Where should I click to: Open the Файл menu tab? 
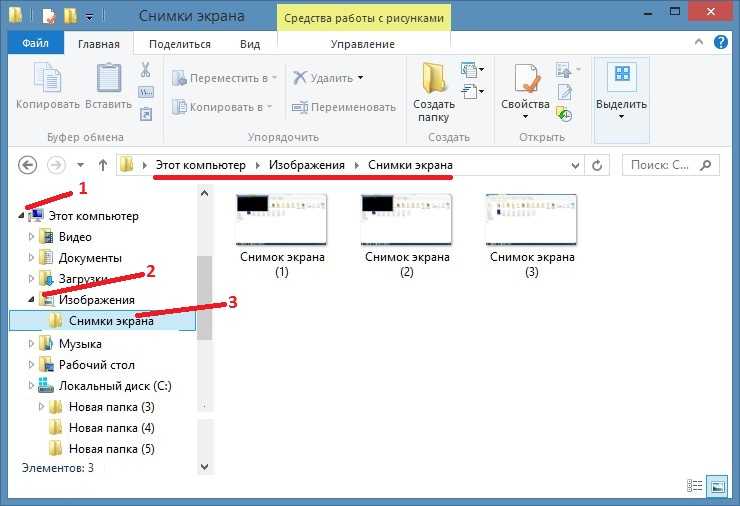pyautogui.click(x=35, y=43)
